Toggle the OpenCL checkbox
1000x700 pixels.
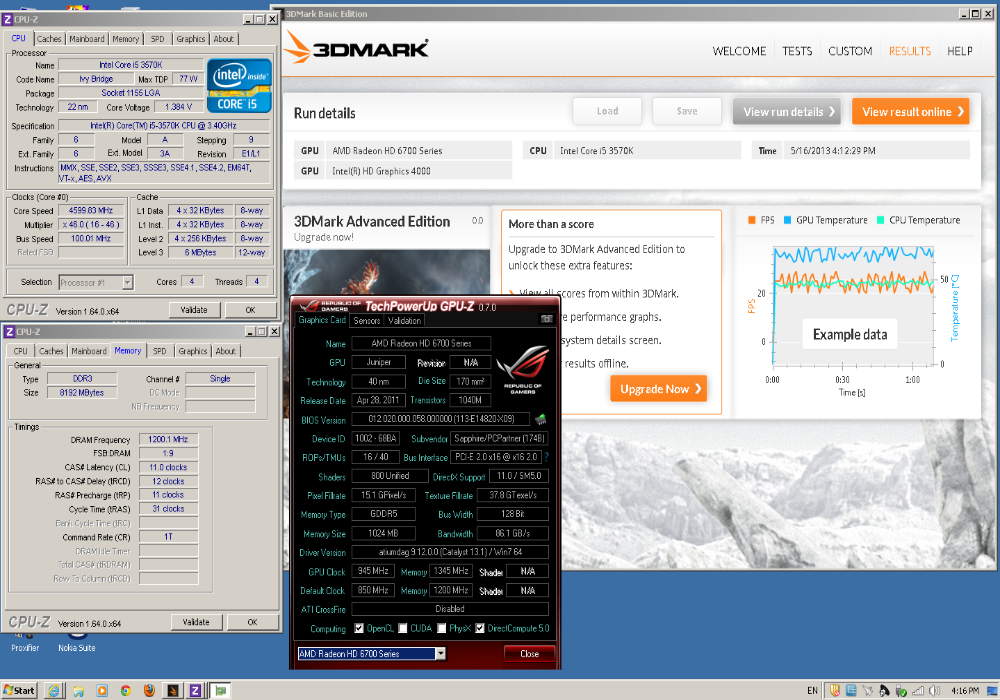pos(359,629)
